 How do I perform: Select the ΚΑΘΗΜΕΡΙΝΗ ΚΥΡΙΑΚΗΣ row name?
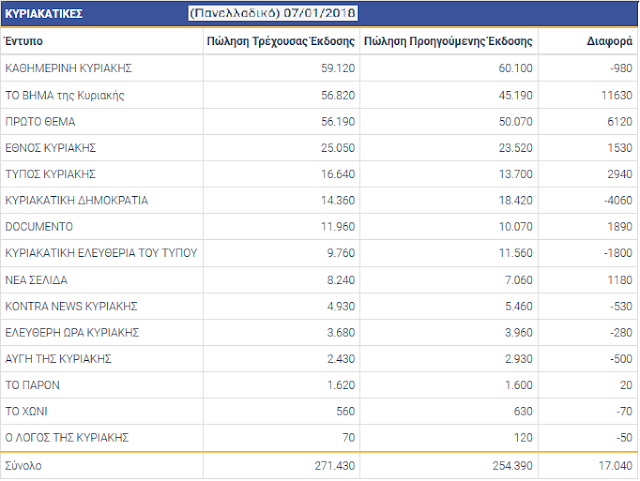pos(69,68)
